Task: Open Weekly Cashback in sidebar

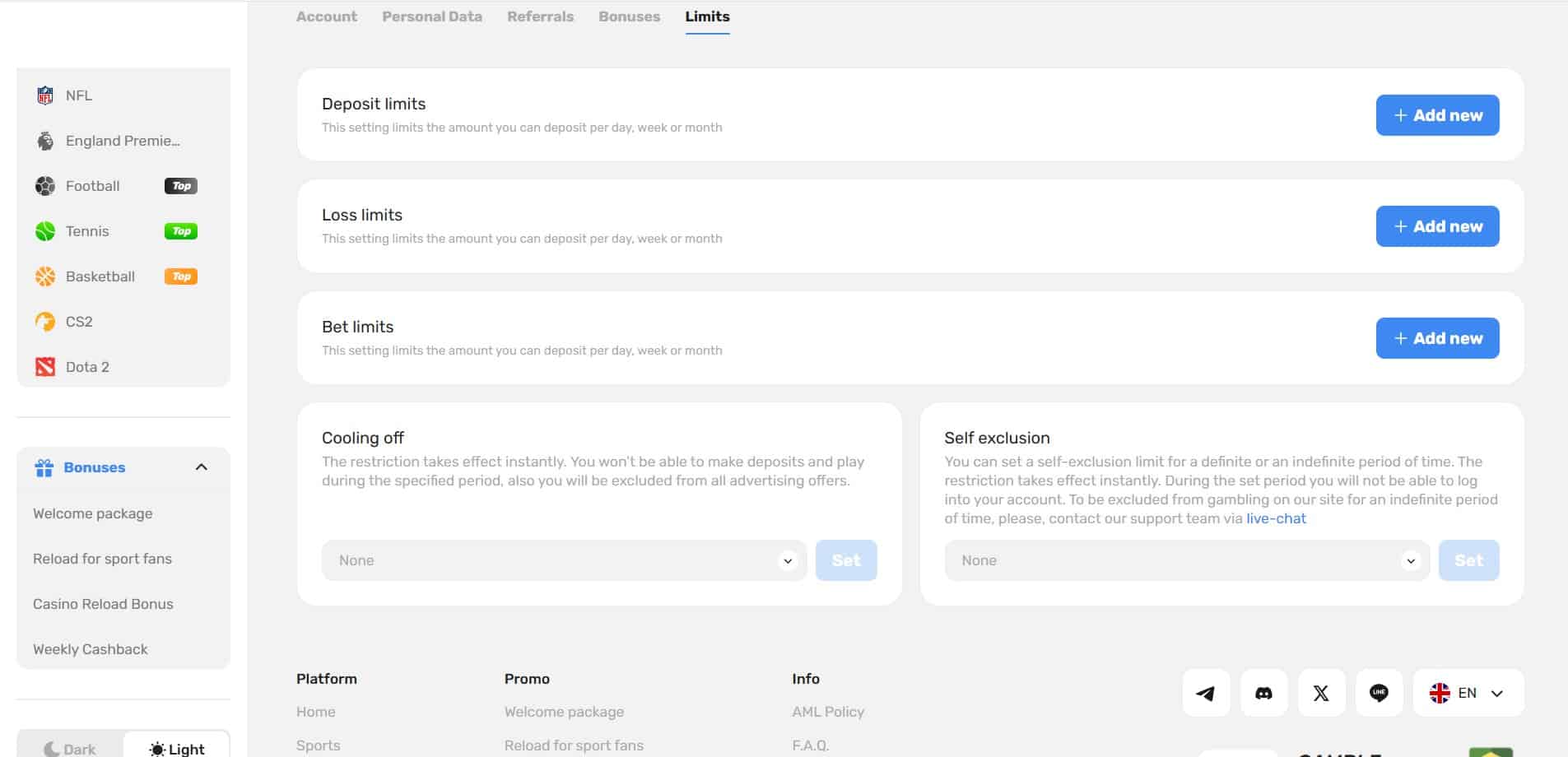Action: click(x=91, y=649)
